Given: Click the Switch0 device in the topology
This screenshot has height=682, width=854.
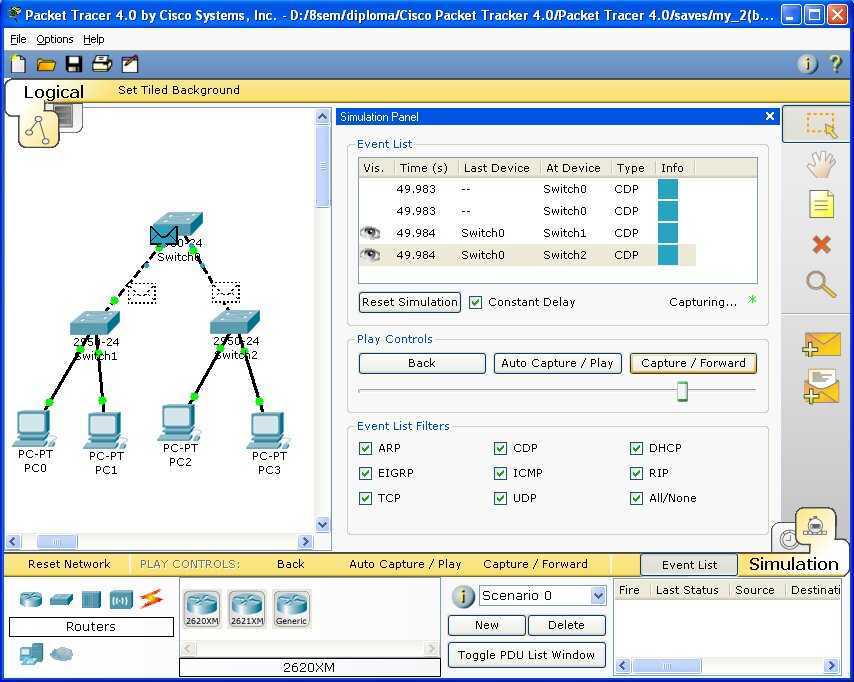Looking at the screenshot, I should (180, 228).
